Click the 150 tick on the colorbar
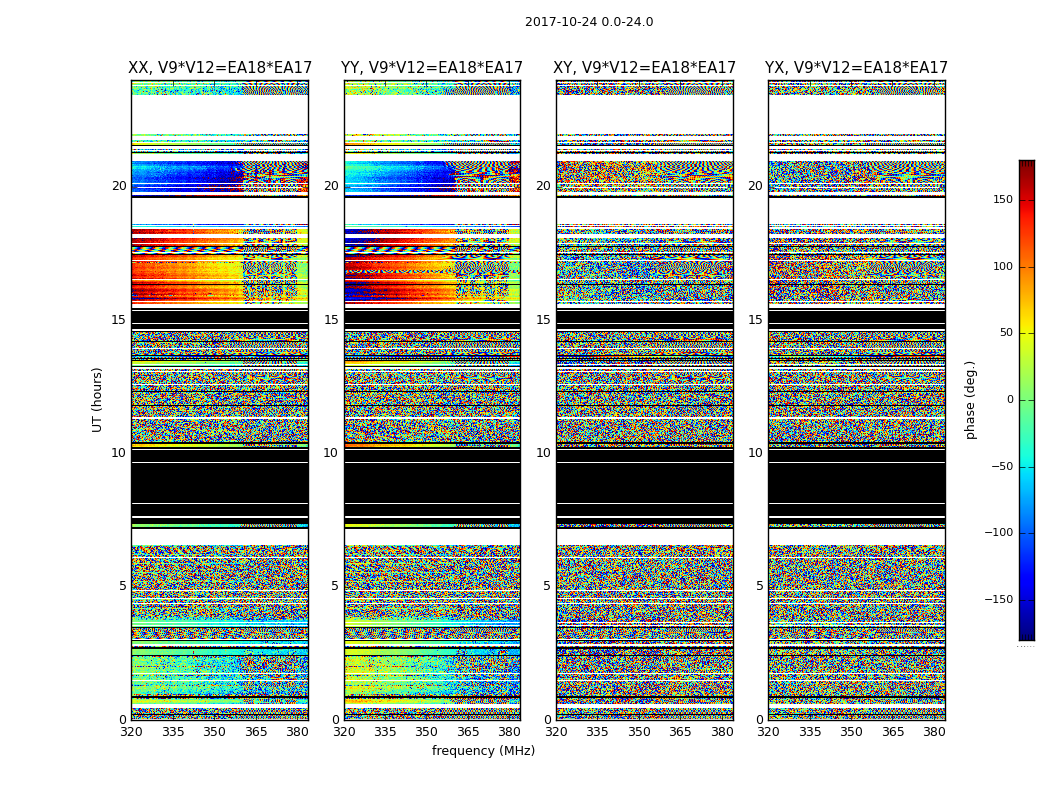Image resolution: width=1050 pixels, height=800 pixels. pos(1003,199)
